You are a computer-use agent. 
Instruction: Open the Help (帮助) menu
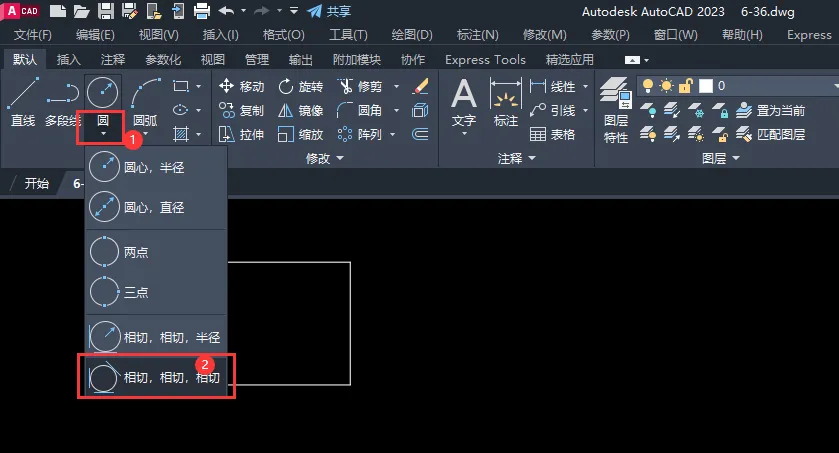click(742, 35)
